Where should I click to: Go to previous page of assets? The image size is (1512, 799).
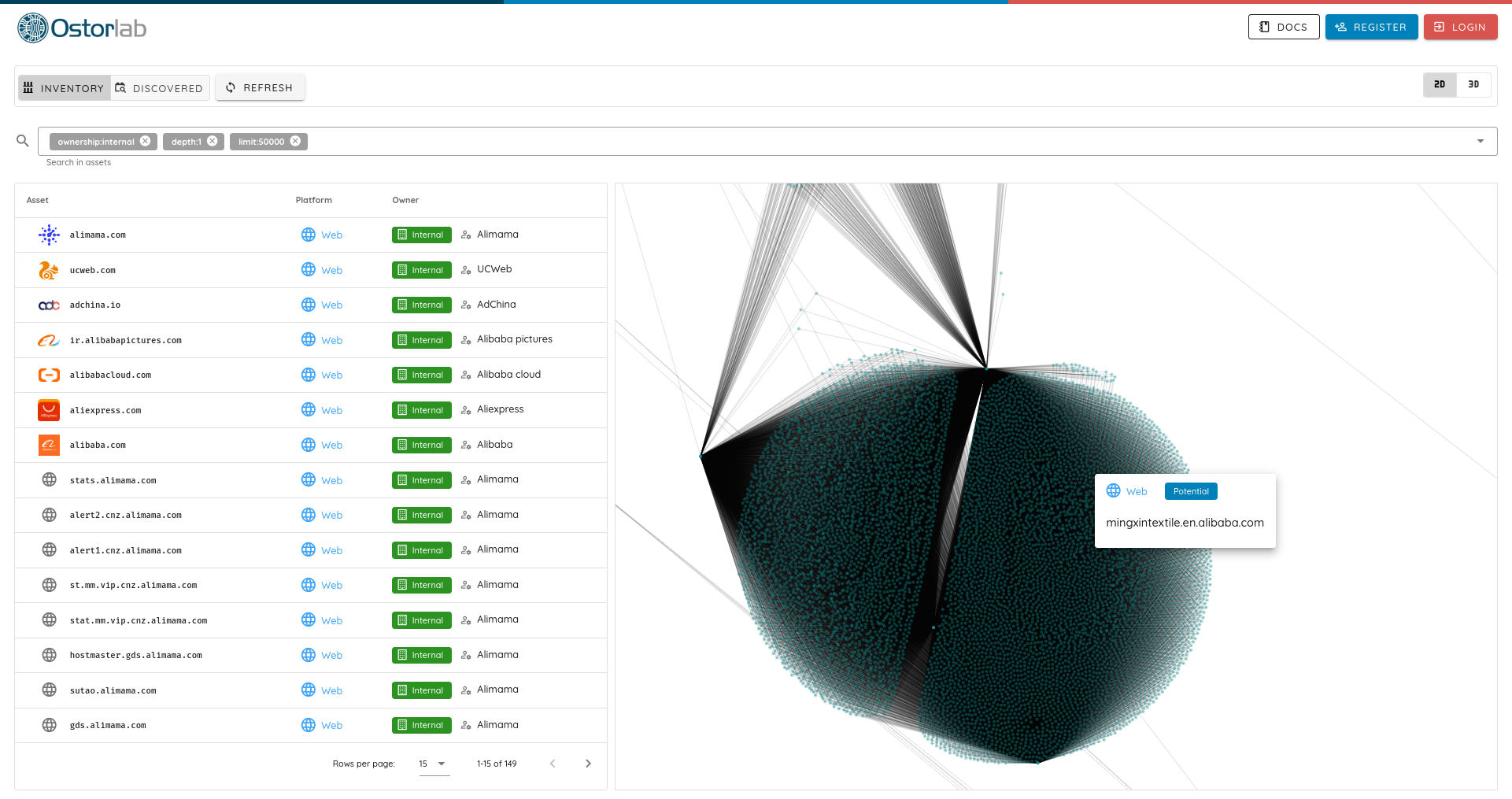553,764
